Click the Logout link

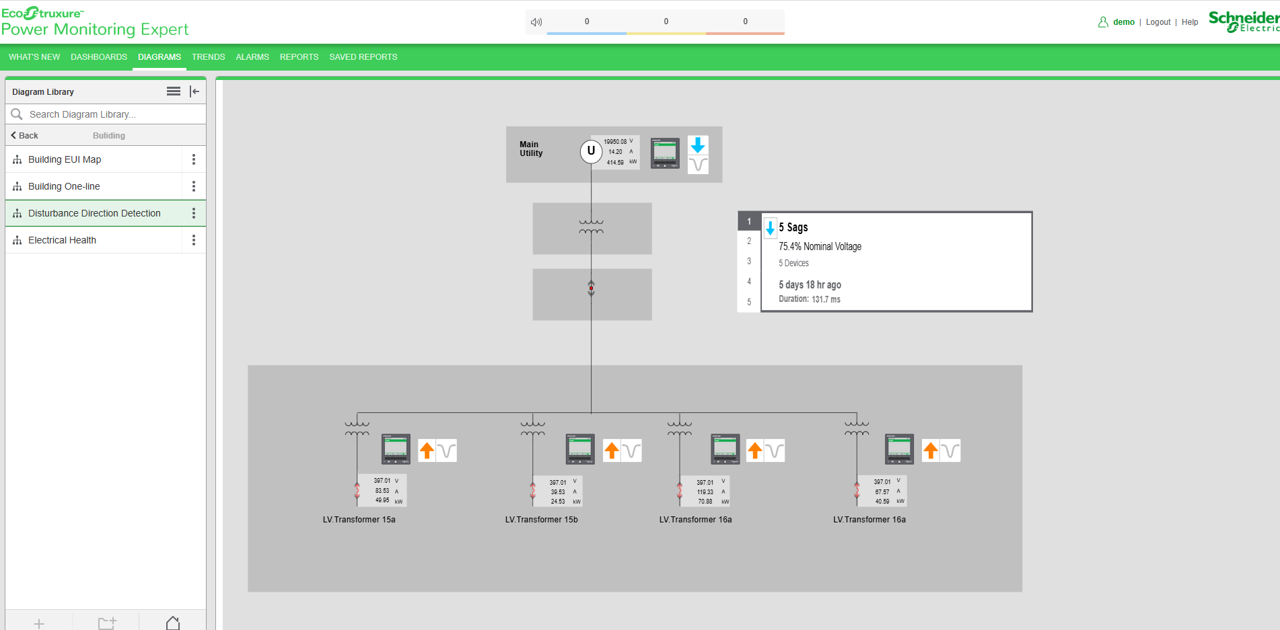(1158, 22)
